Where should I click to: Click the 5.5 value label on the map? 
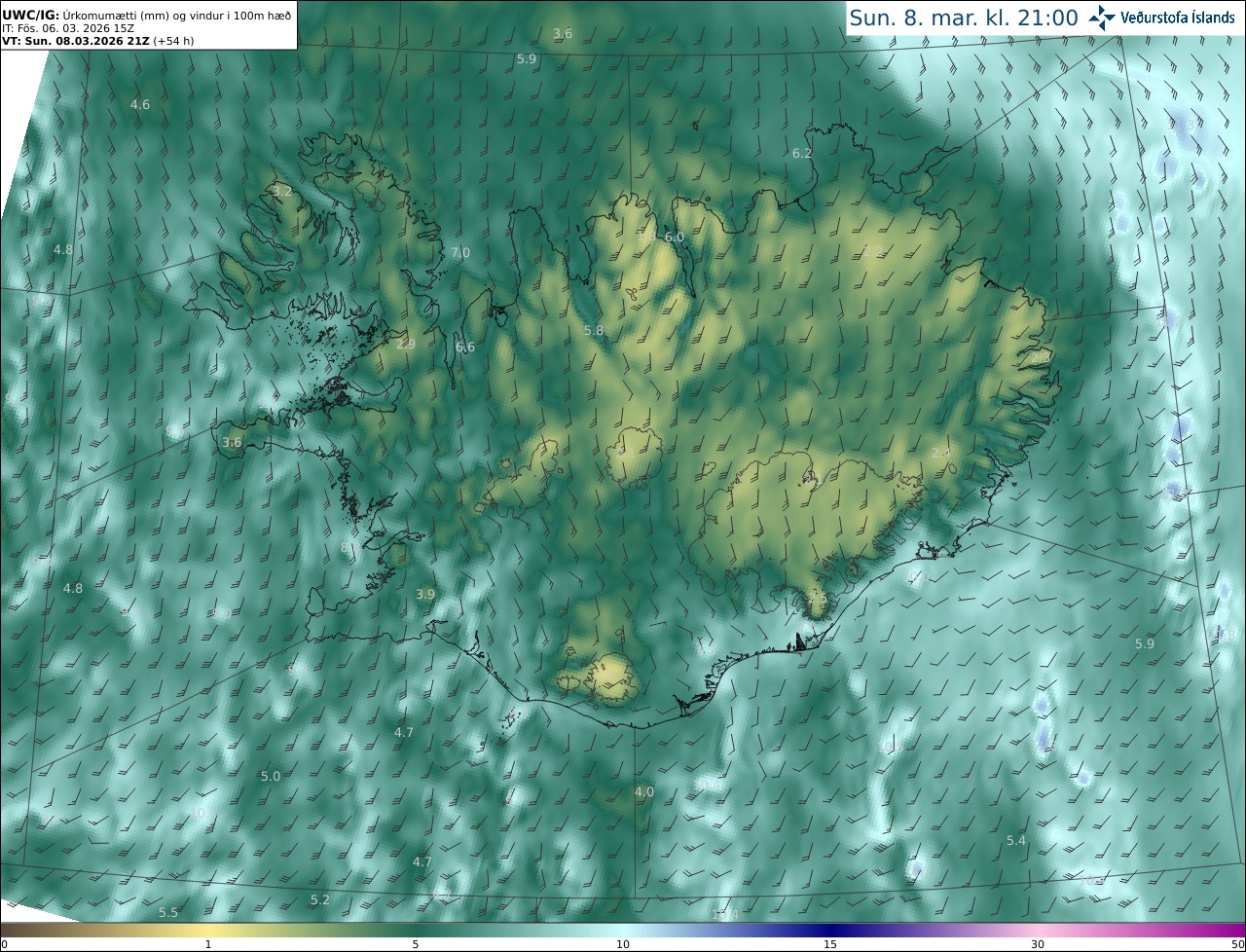[x=168, y=912]
